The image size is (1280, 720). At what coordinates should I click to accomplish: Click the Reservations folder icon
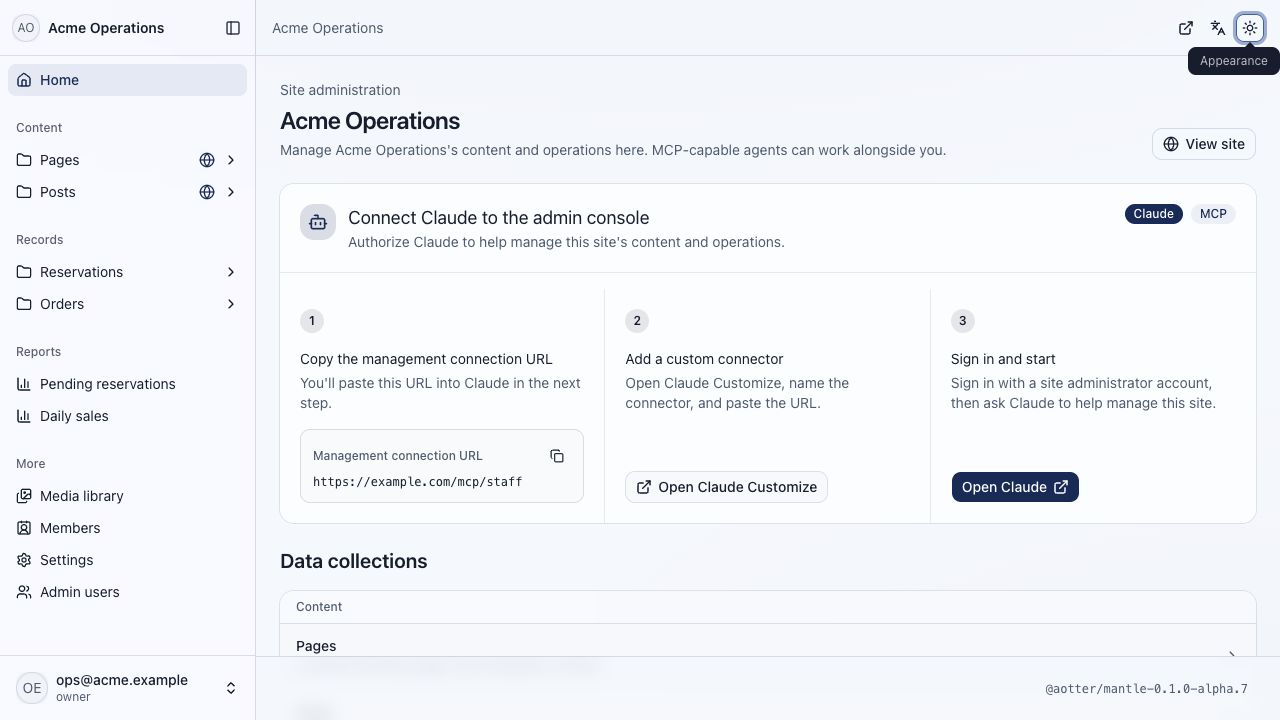pos(24,272)
